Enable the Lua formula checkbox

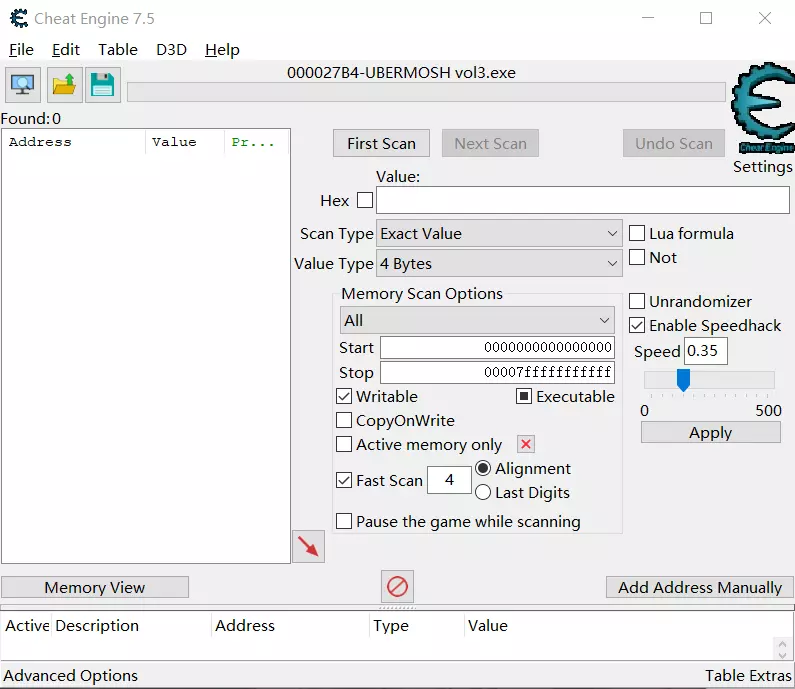coord(637,233)
